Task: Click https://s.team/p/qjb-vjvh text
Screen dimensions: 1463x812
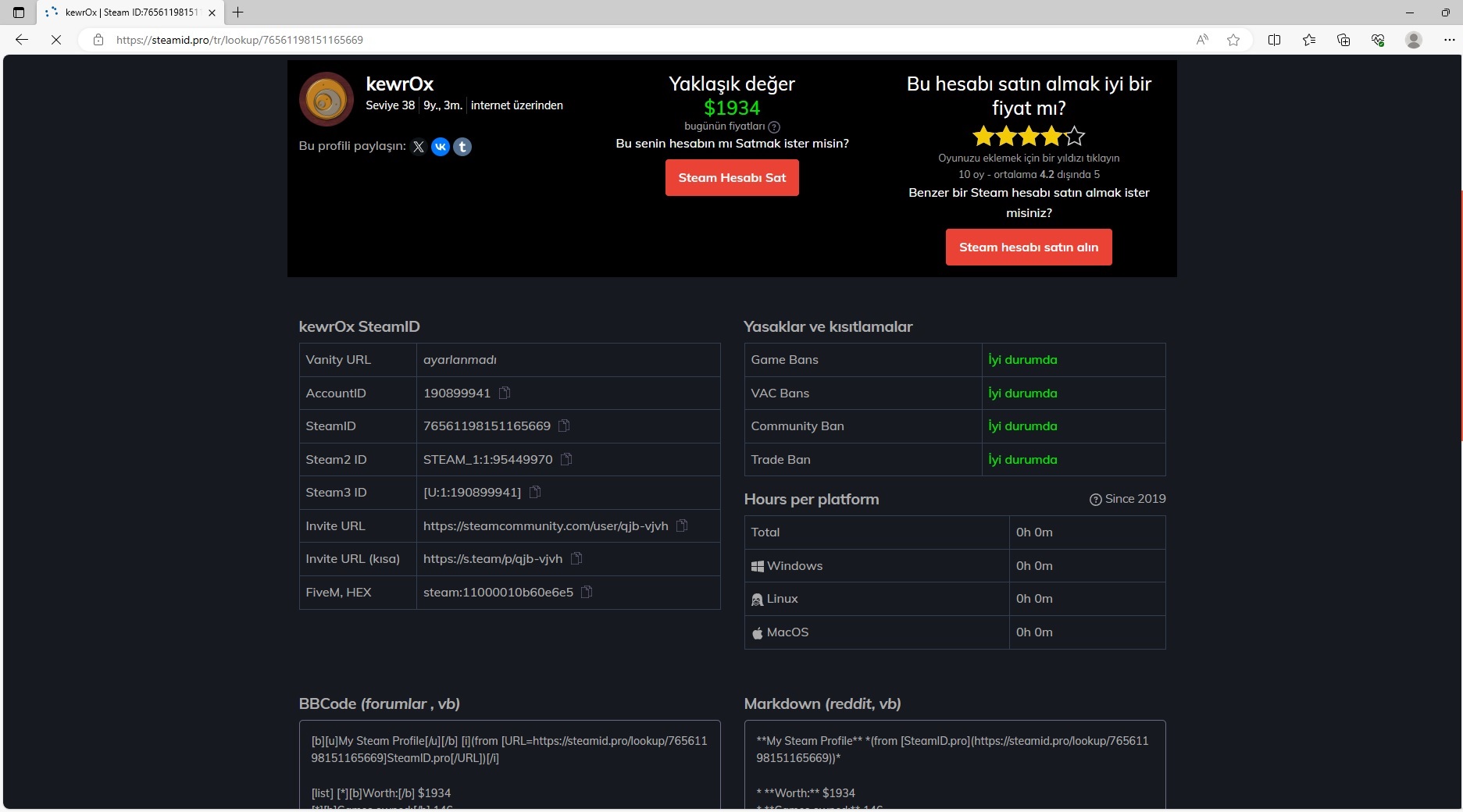Action: (x=492, y=558)
